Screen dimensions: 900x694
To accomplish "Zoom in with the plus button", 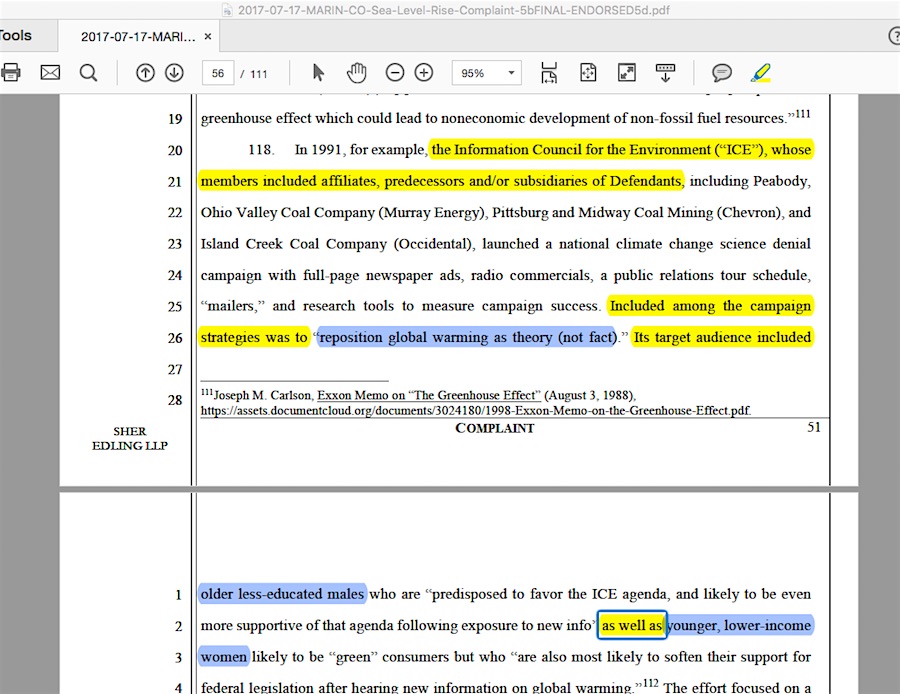I will [x=424, y=73].
